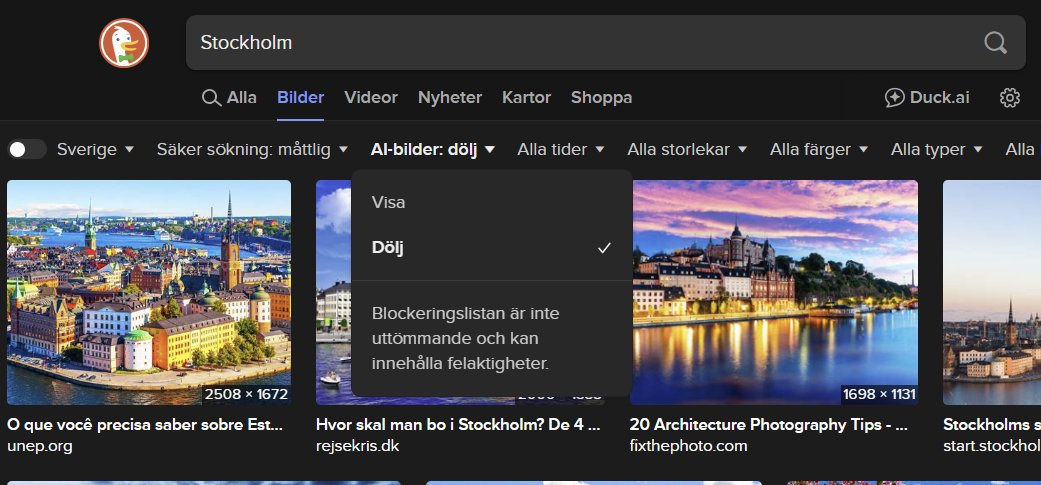The width and height of the screenshot is (1041, 485).
Task: Expand the Sverige region dropdown
Action: [x=96, y=149]
